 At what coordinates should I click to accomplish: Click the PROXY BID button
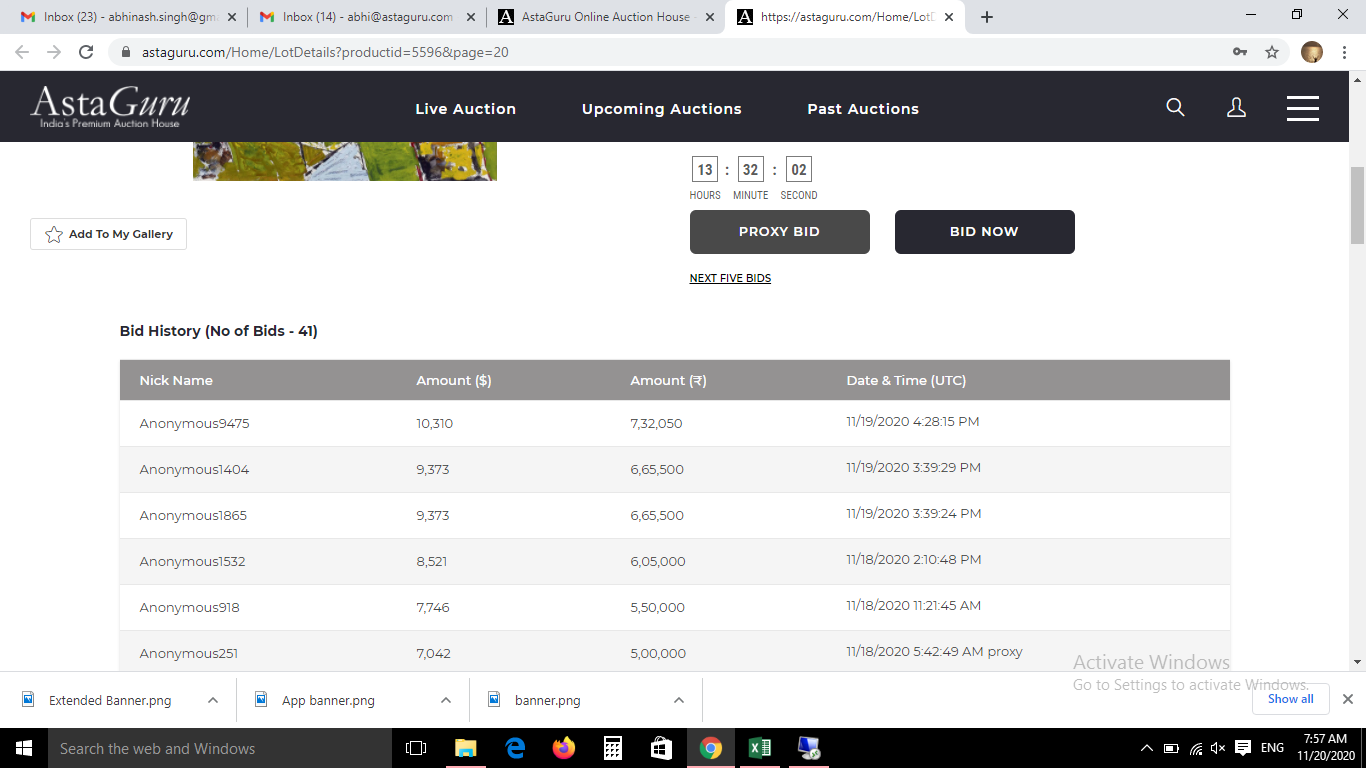[779, 232]
